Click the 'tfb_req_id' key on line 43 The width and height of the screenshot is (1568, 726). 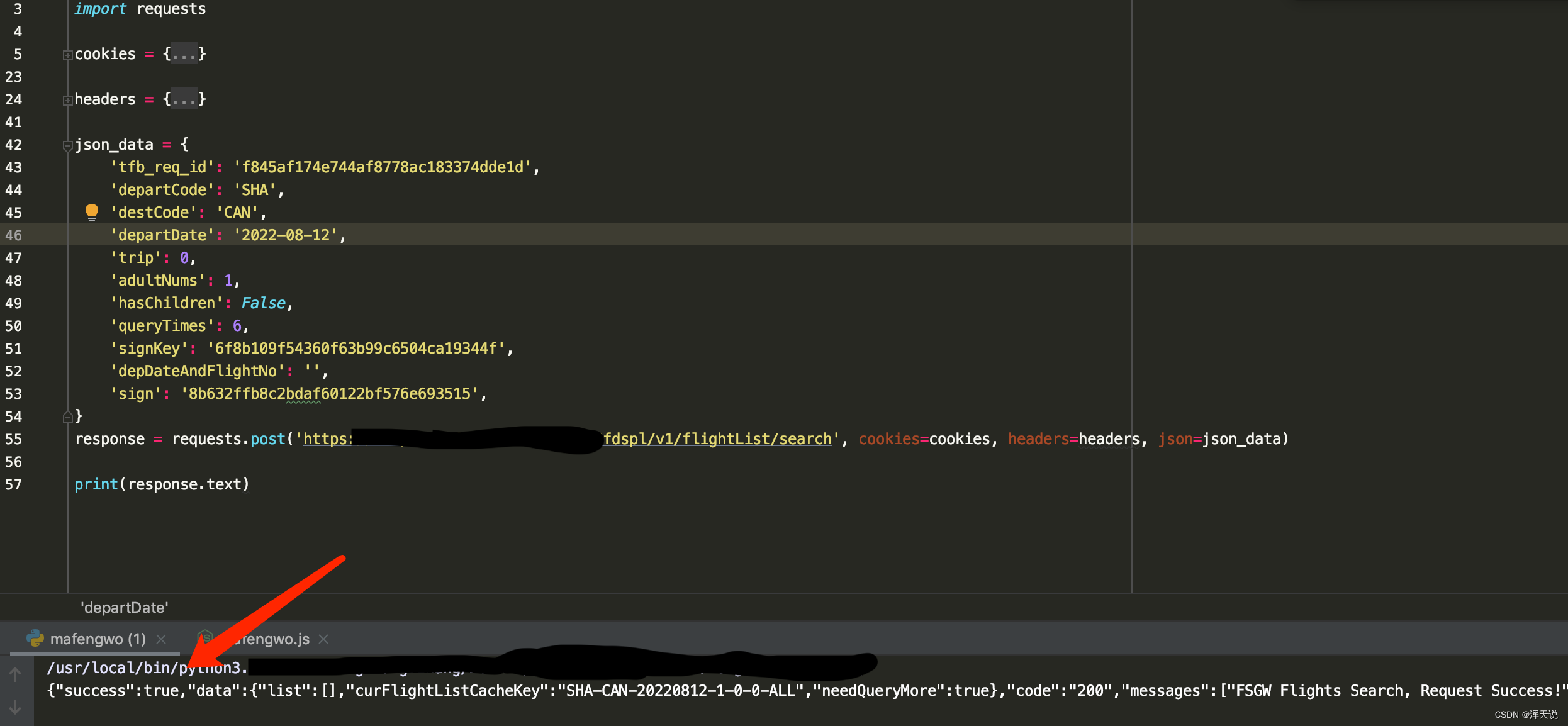point(162,167)
